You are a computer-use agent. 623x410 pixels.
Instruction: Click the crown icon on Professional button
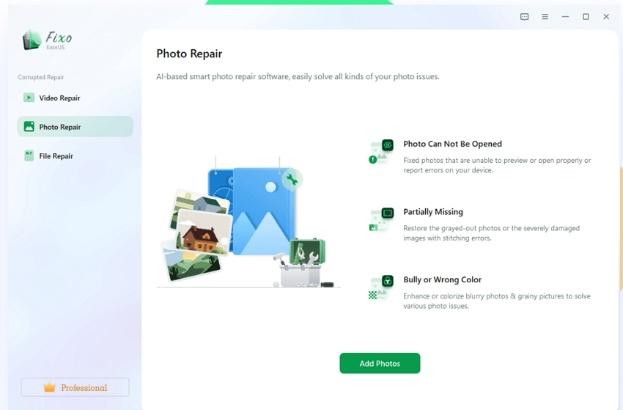(50, 387)
